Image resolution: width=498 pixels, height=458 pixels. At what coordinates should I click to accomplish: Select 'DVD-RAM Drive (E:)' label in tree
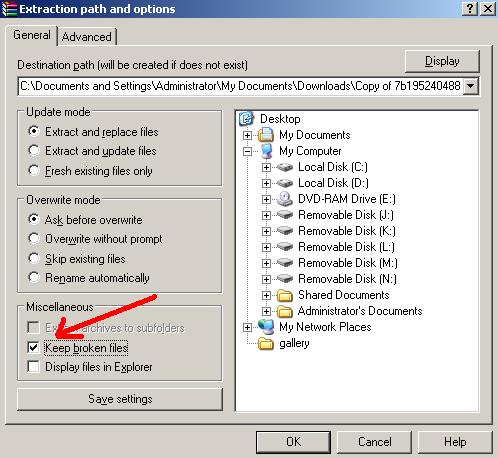(x=347, y=199)
